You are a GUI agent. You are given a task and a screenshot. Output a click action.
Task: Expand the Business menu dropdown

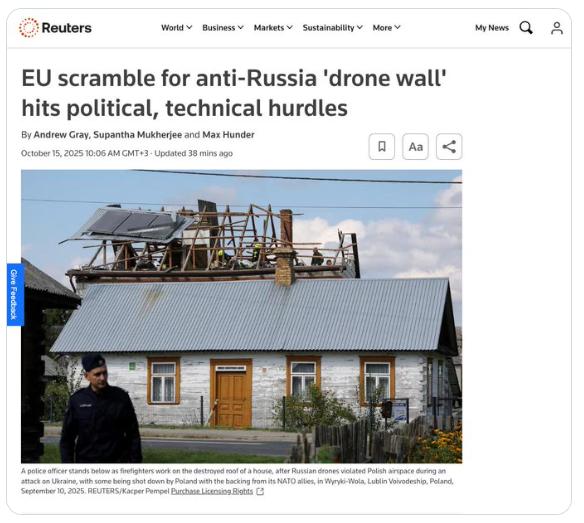(x=223, y=28)
